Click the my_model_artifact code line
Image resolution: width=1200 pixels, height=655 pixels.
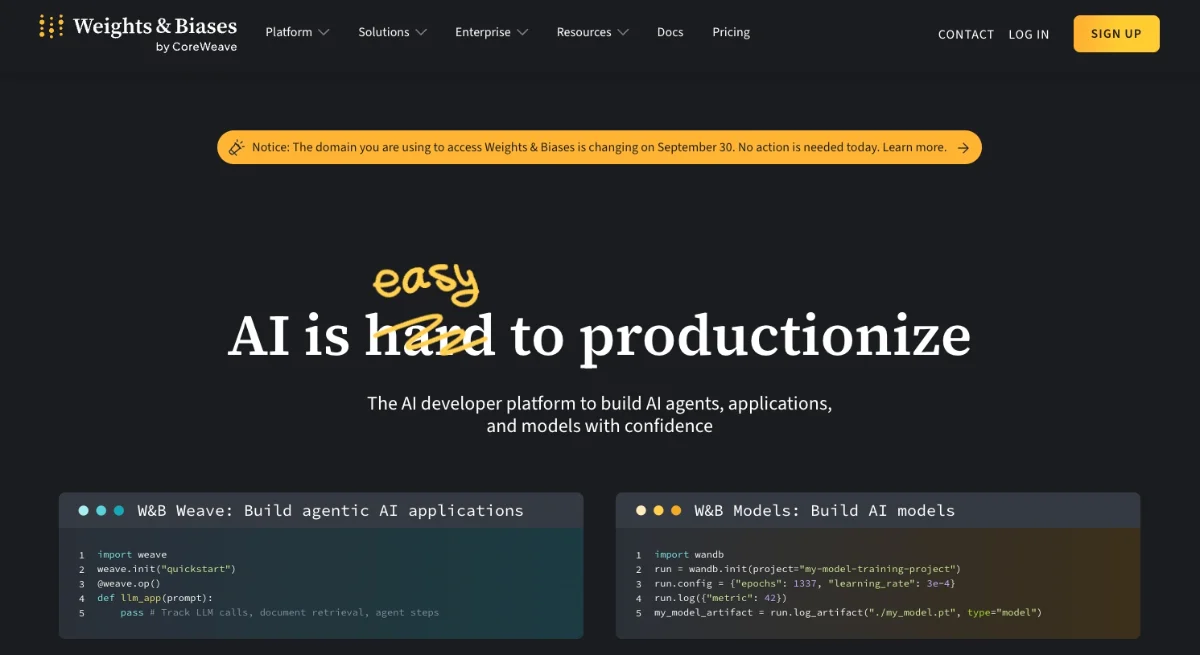pos(848,612)
